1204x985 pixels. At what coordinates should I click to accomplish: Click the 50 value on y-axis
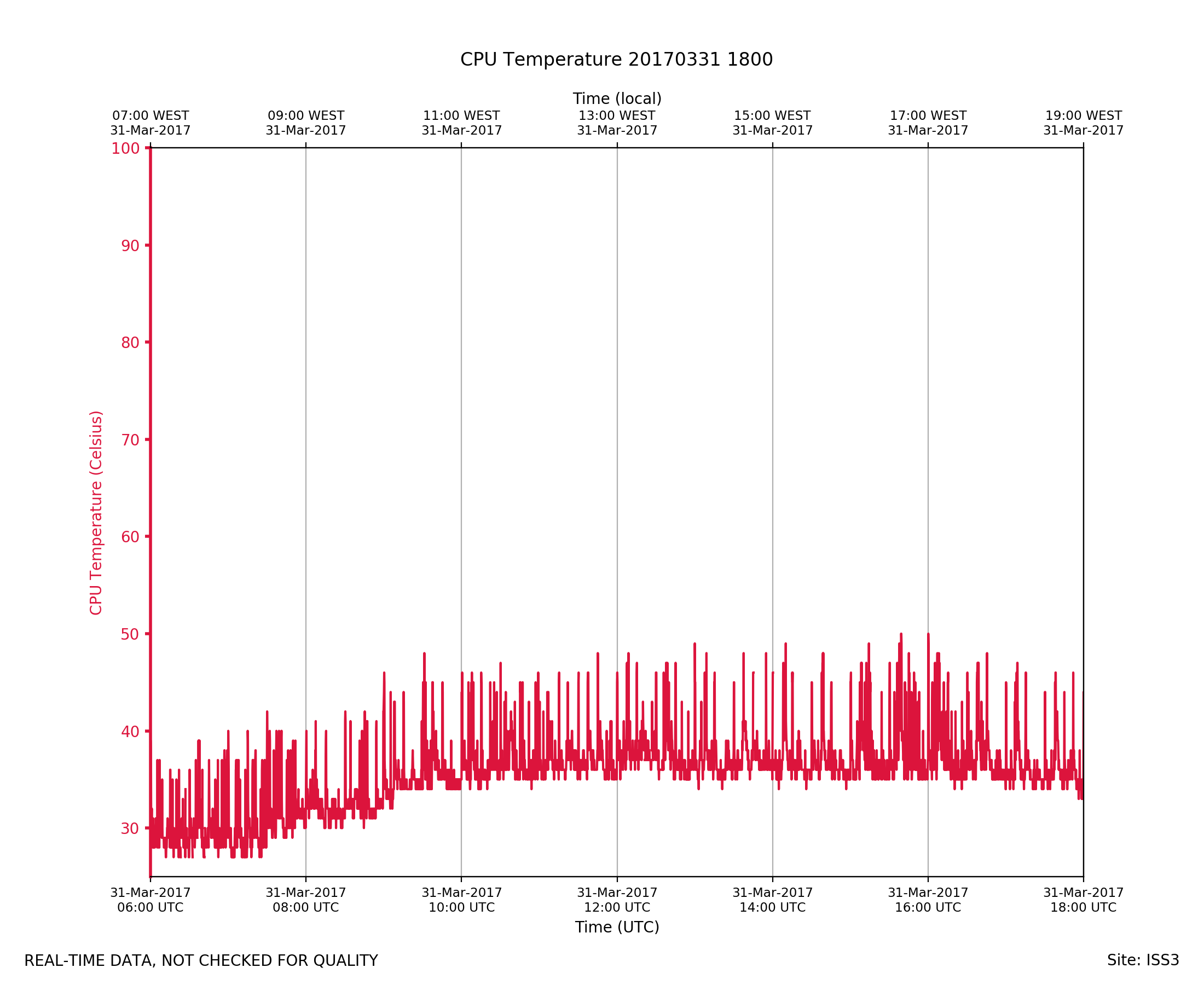[x=130, y=634]
